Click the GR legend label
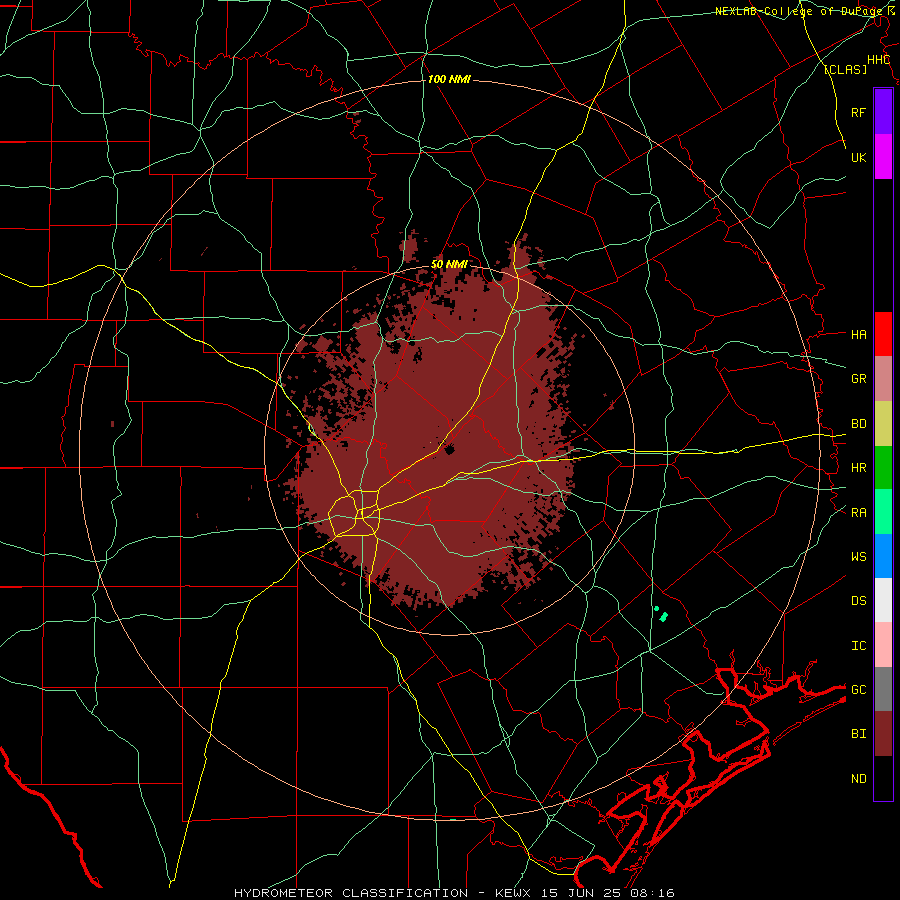 click(858, 379)
